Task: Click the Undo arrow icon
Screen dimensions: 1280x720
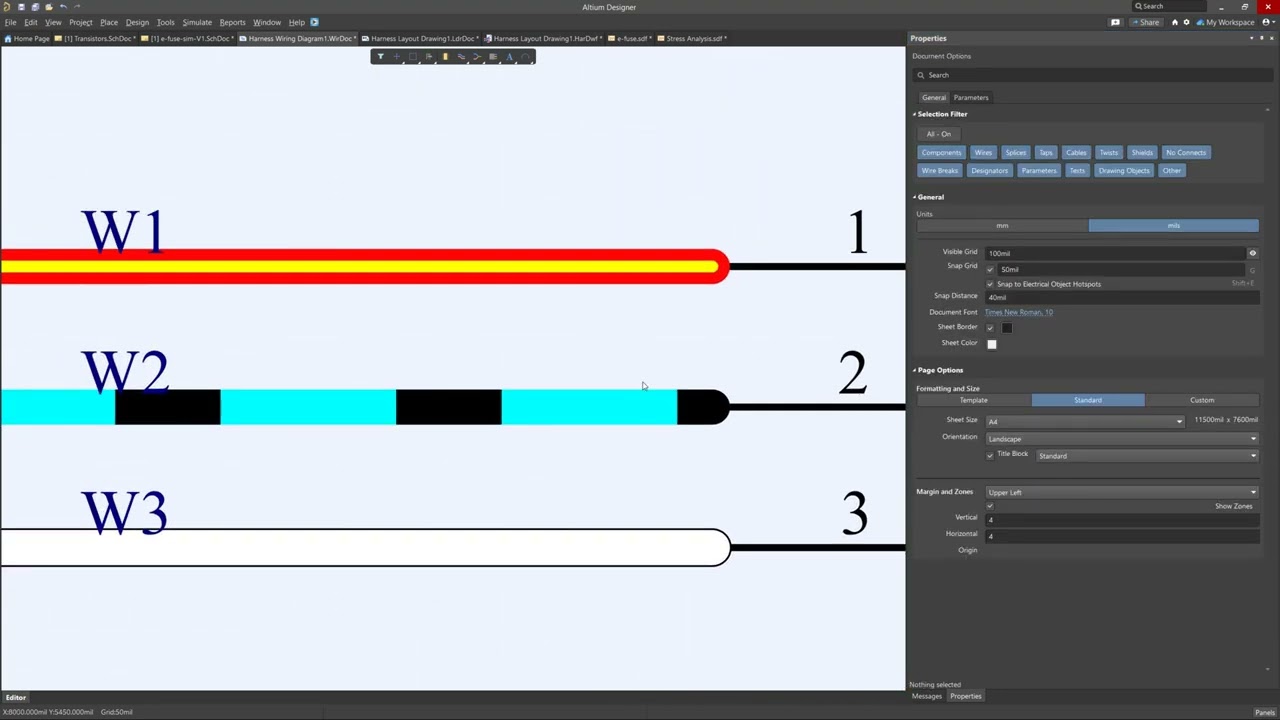Action: coord(63,7)
